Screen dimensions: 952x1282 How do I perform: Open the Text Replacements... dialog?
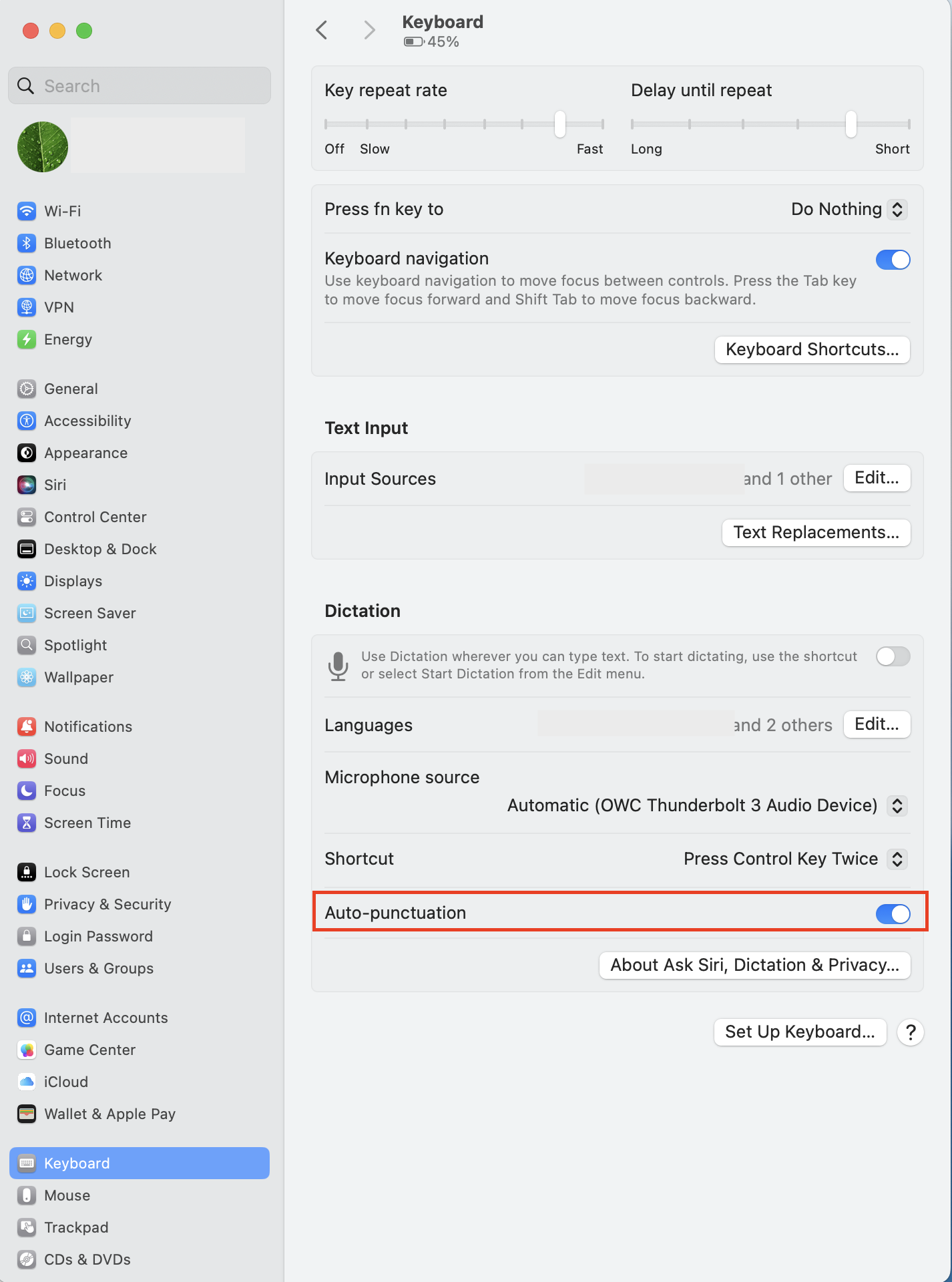pyautogui.click(x=816, y=533)
